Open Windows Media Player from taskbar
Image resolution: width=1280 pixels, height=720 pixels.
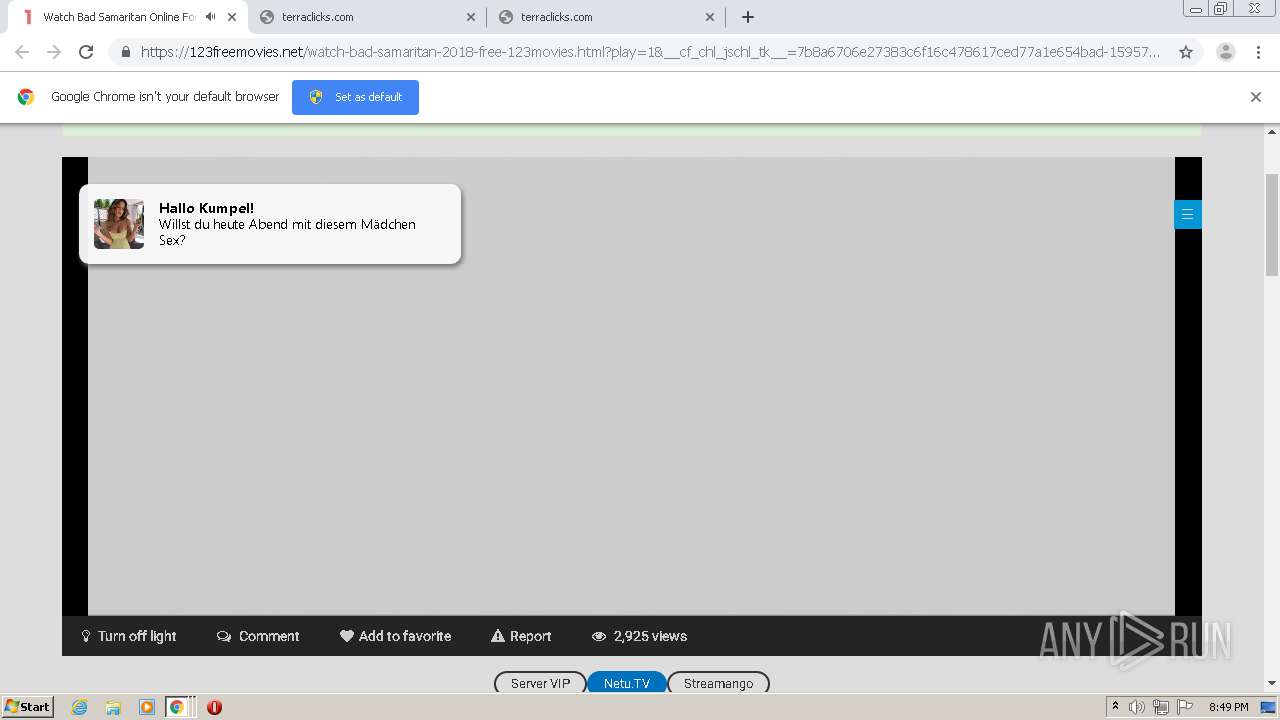click(x=147, y=707)
